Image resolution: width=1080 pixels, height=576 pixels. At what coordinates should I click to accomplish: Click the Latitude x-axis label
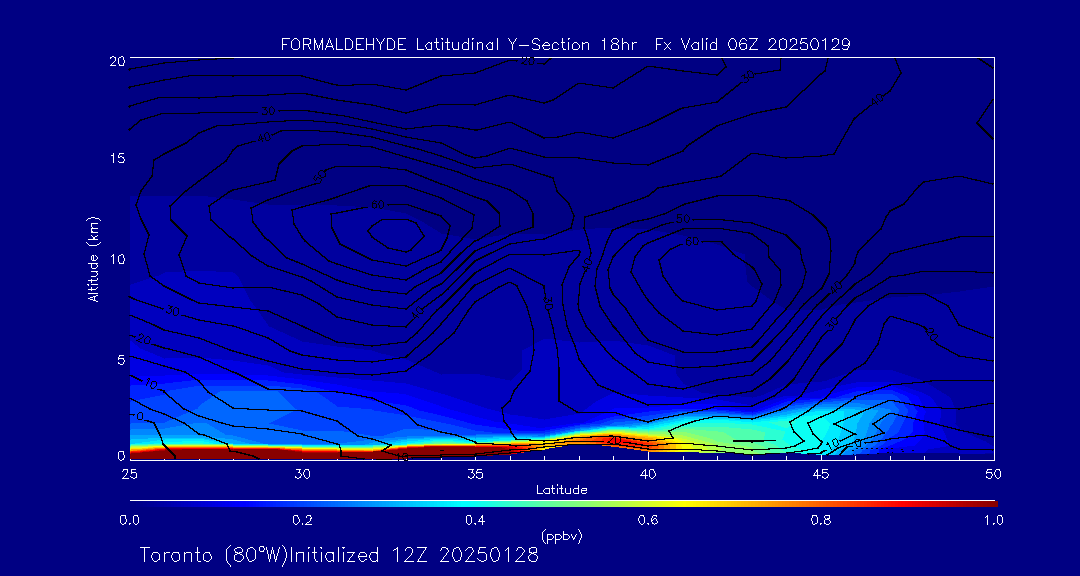pyautogui.click(x=561, y=489)
